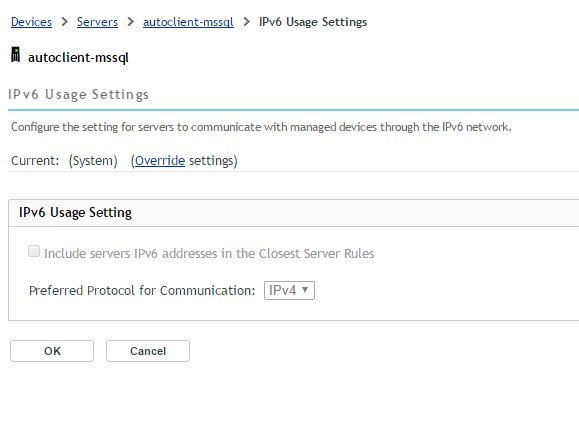Click the IPv6 Usage Setting panel header
This screenshot has height=440, width=579.
coord(294,213)
